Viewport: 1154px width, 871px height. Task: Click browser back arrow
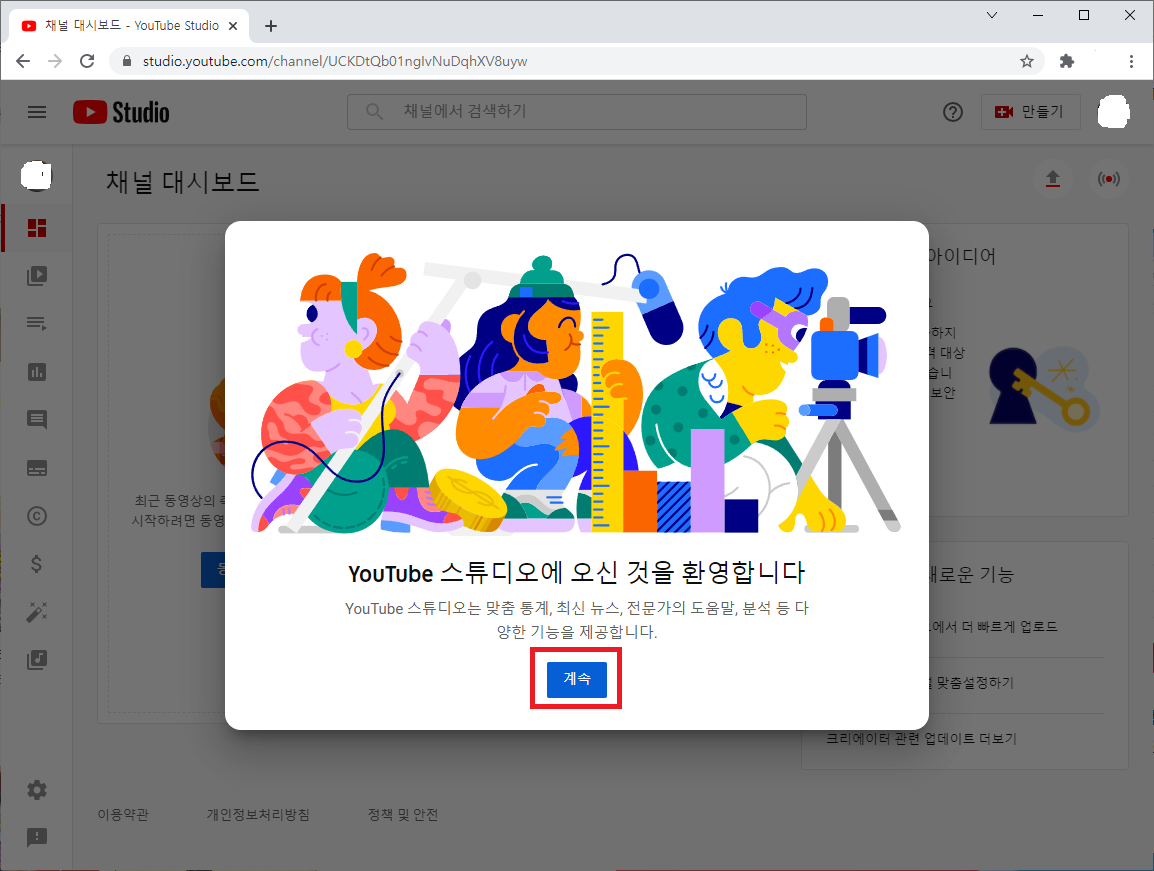point(23,61)
